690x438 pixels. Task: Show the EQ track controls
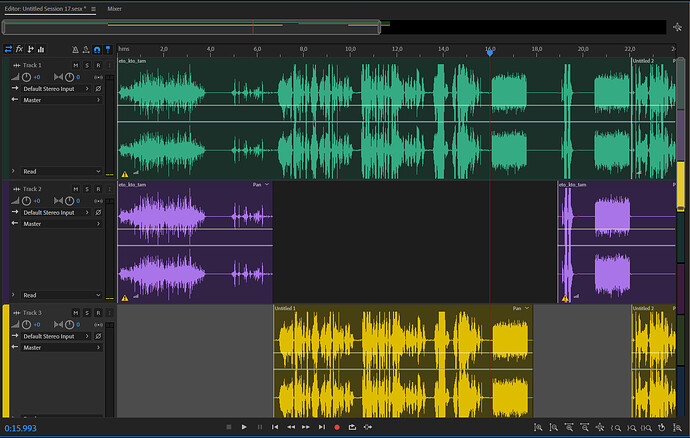42,48
